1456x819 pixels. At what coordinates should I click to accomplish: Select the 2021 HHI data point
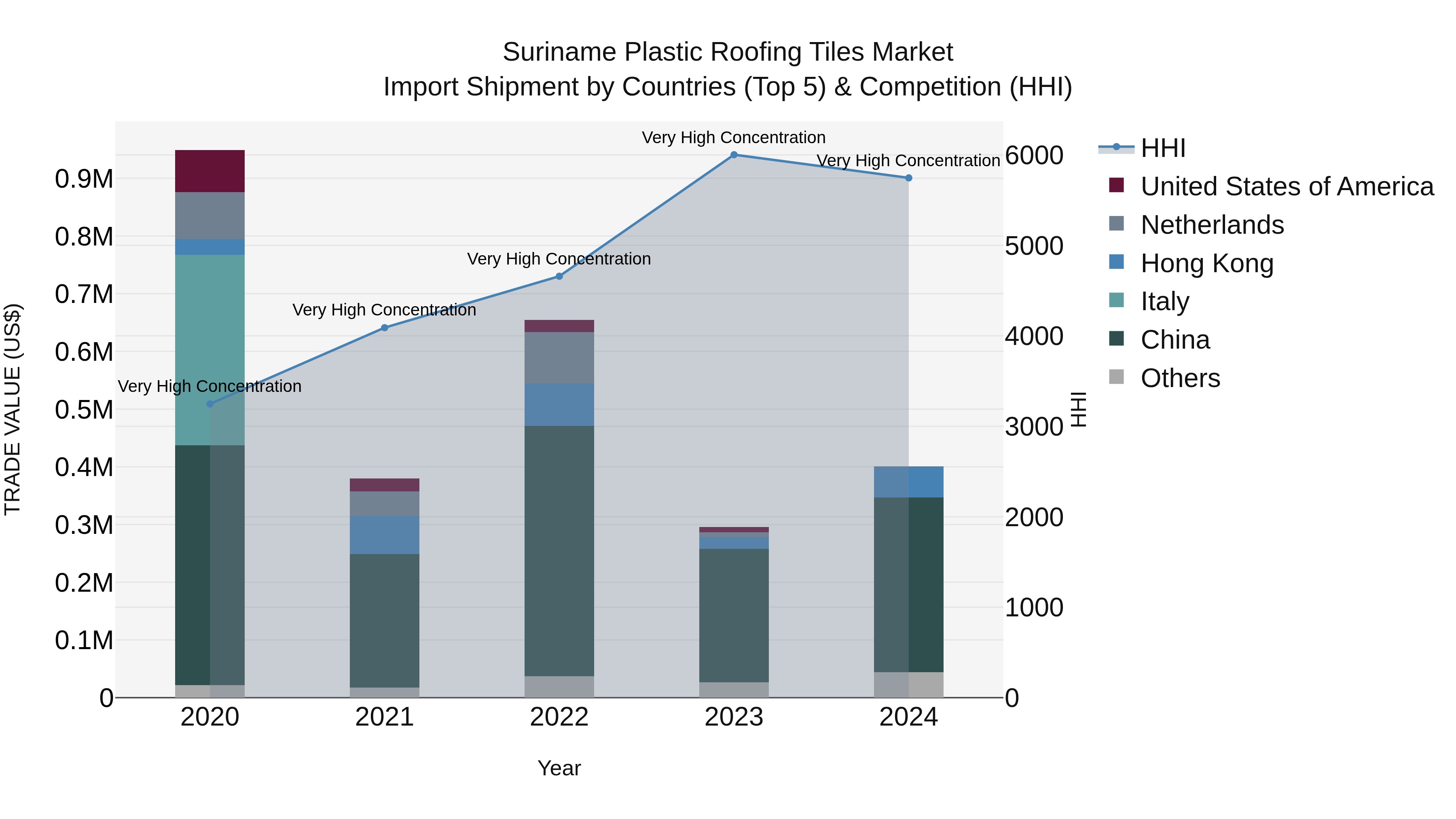pos(384,328)
